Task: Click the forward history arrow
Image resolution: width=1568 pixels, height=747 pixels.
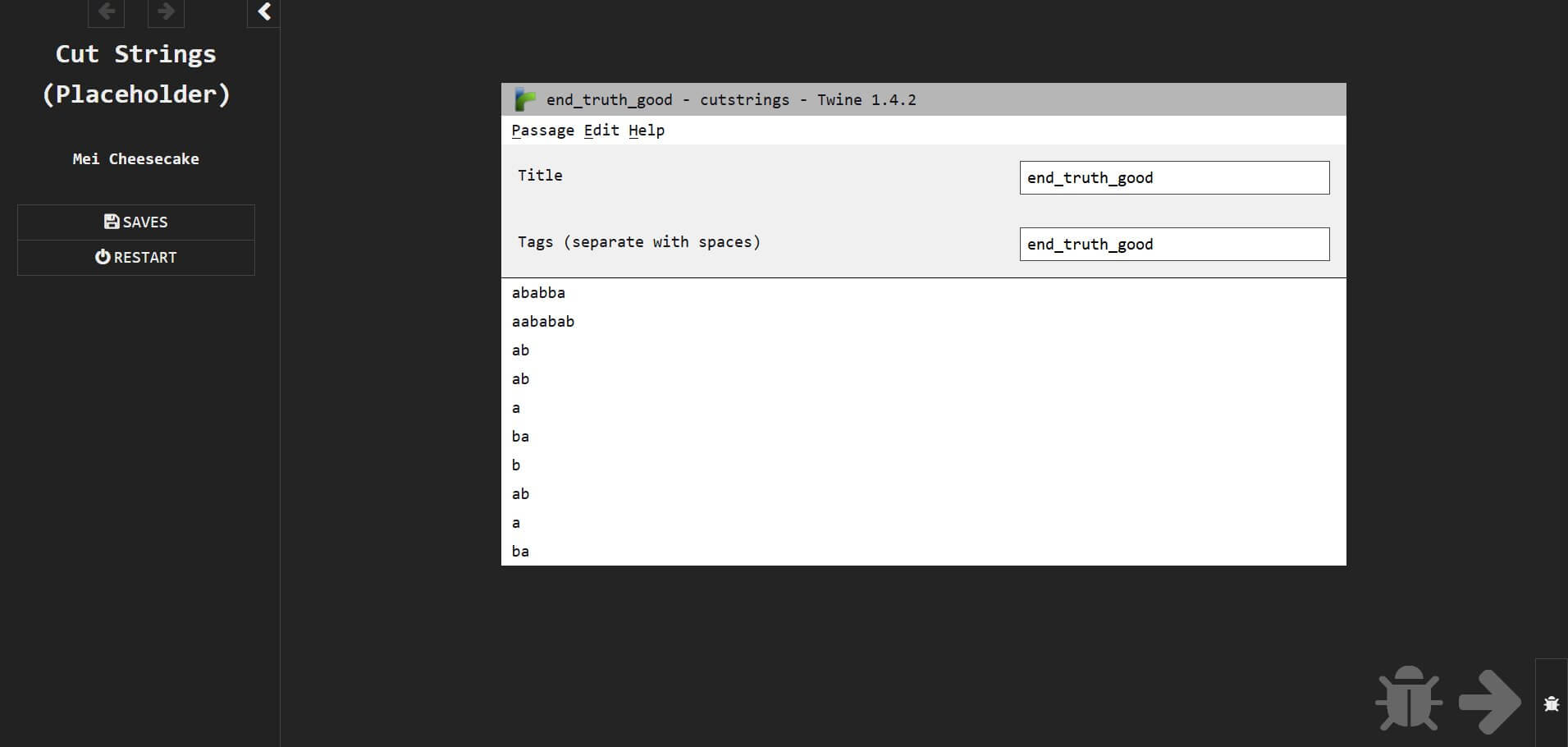Action: (x=166, y=11)
